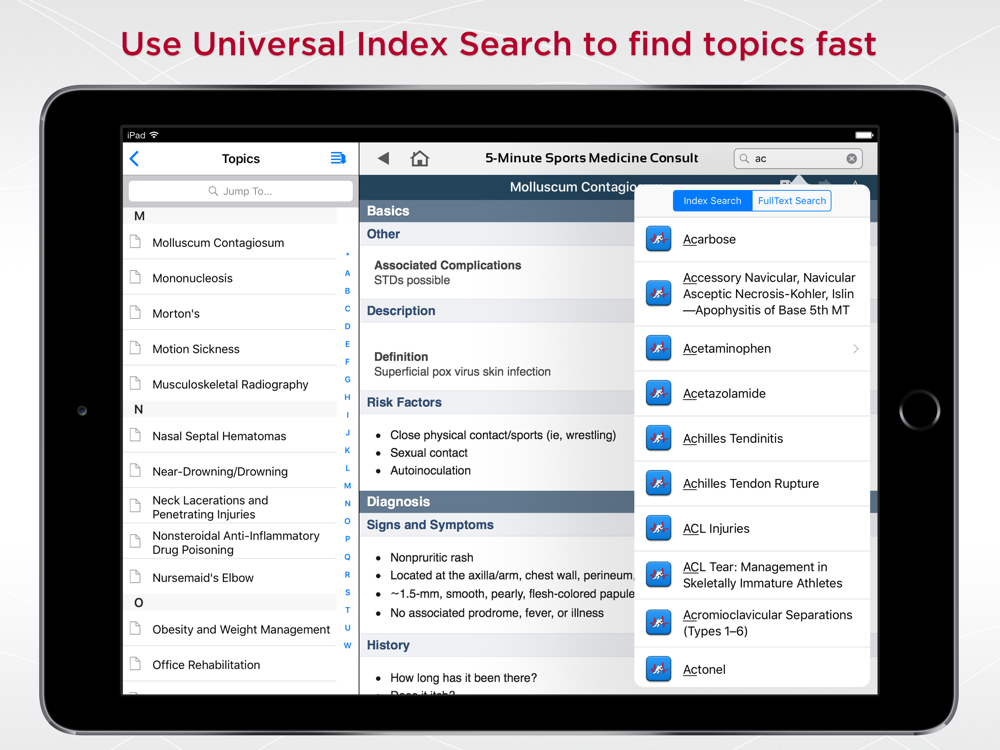Open Morton's topic document icon
The height and width of the screenshot is (750, 1000).
point(135,312)
